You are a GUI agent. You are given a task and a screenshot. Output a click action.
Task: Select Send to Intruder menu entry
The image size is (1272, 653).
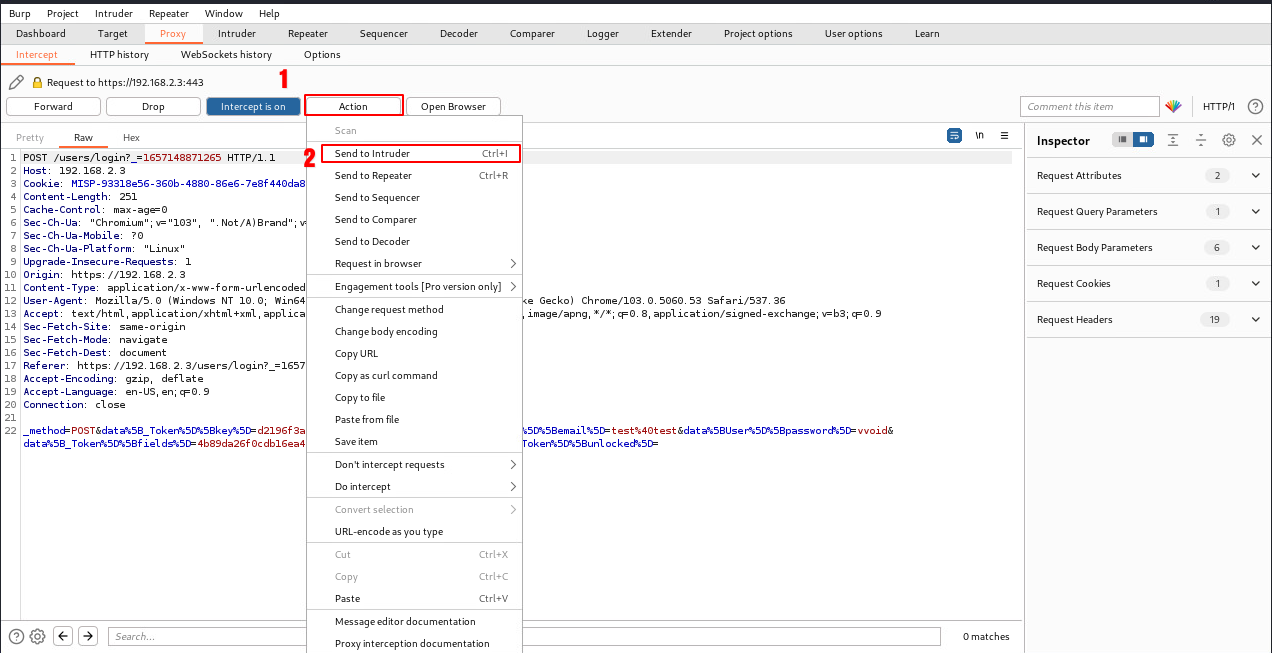[x=372, y=154]
